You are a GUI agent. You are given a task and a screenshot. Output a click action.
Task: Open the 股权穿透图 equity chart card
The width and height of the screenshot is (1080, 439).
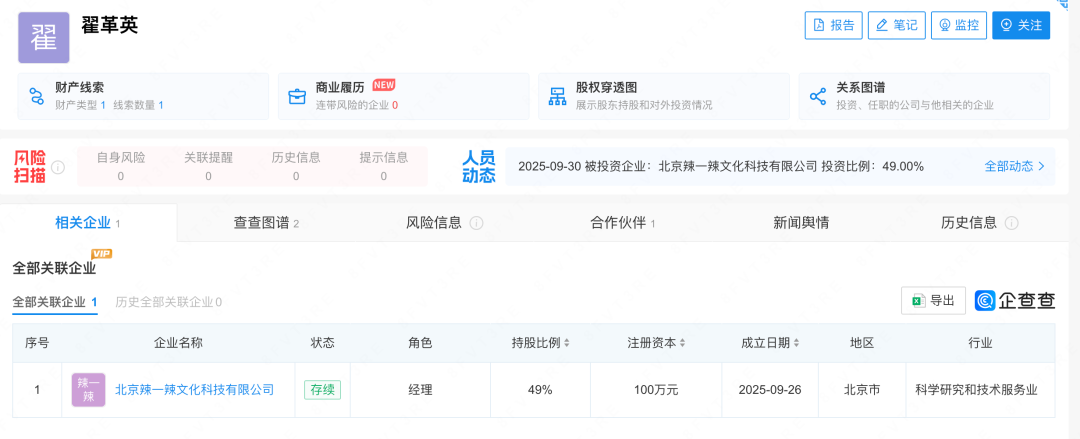(x=663, y=96)
